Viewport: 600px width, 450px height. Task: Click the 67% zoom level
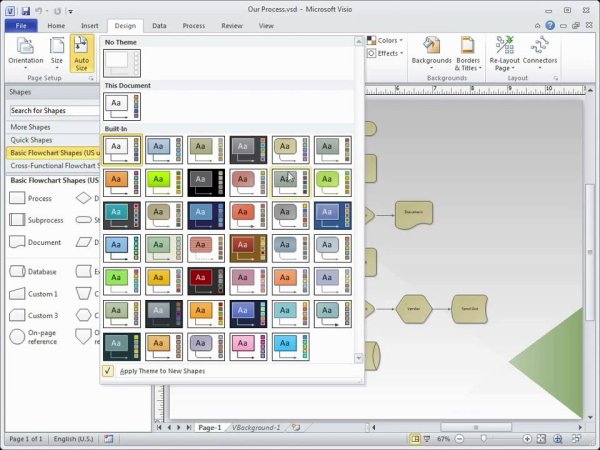coord(443,439)
